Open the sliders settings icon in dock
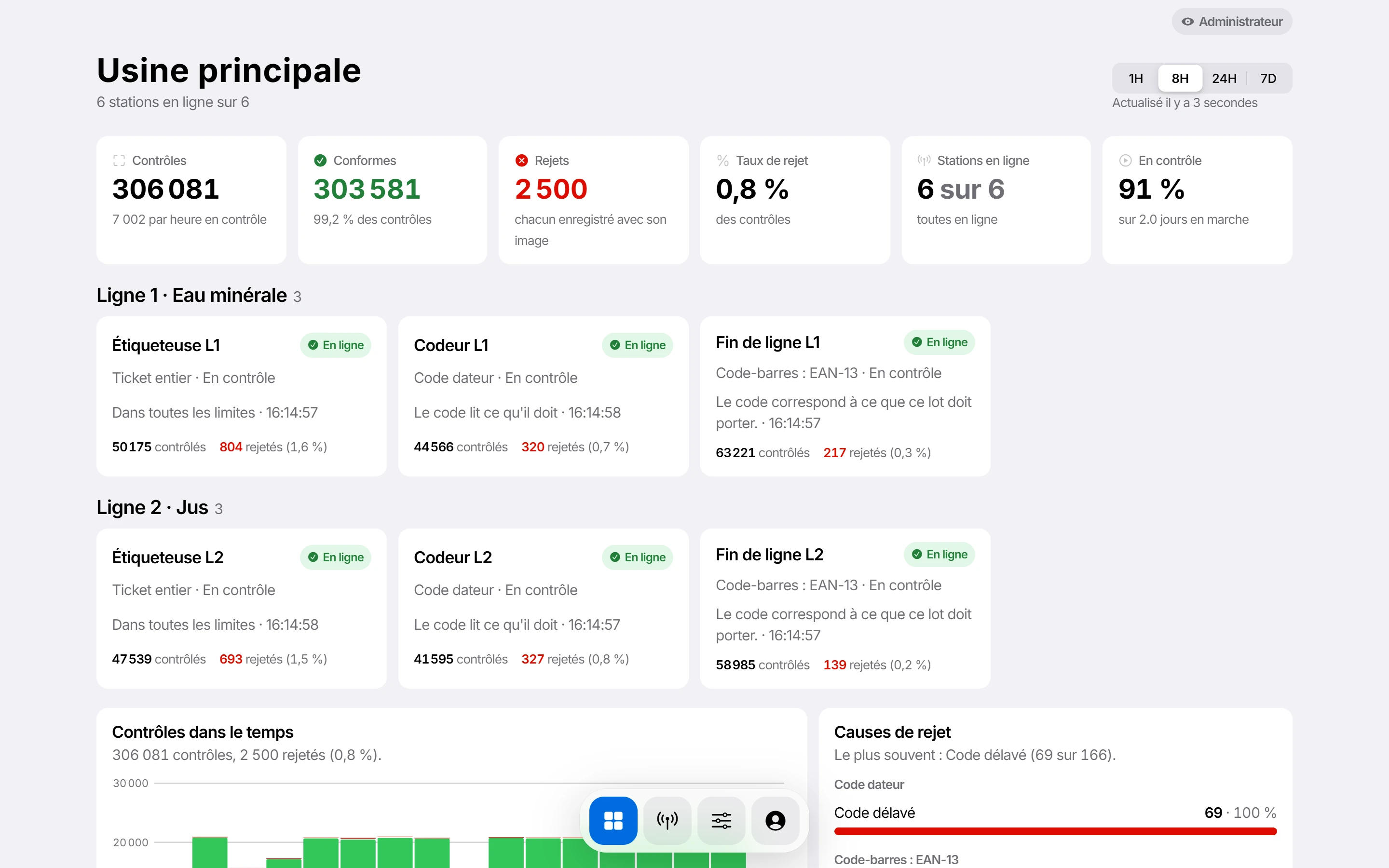 (721, 820)
